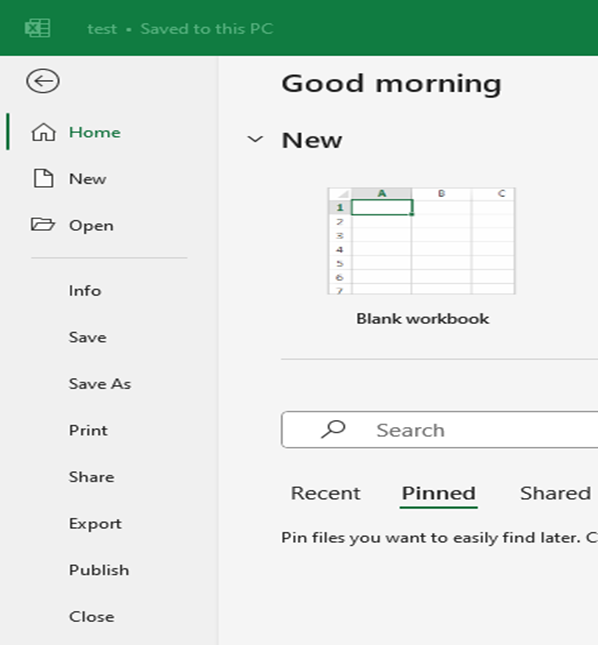This screenshot has height=645, width=598.
Task: Click the back arrow to return to workbook
Action: [x=43, y=81]
